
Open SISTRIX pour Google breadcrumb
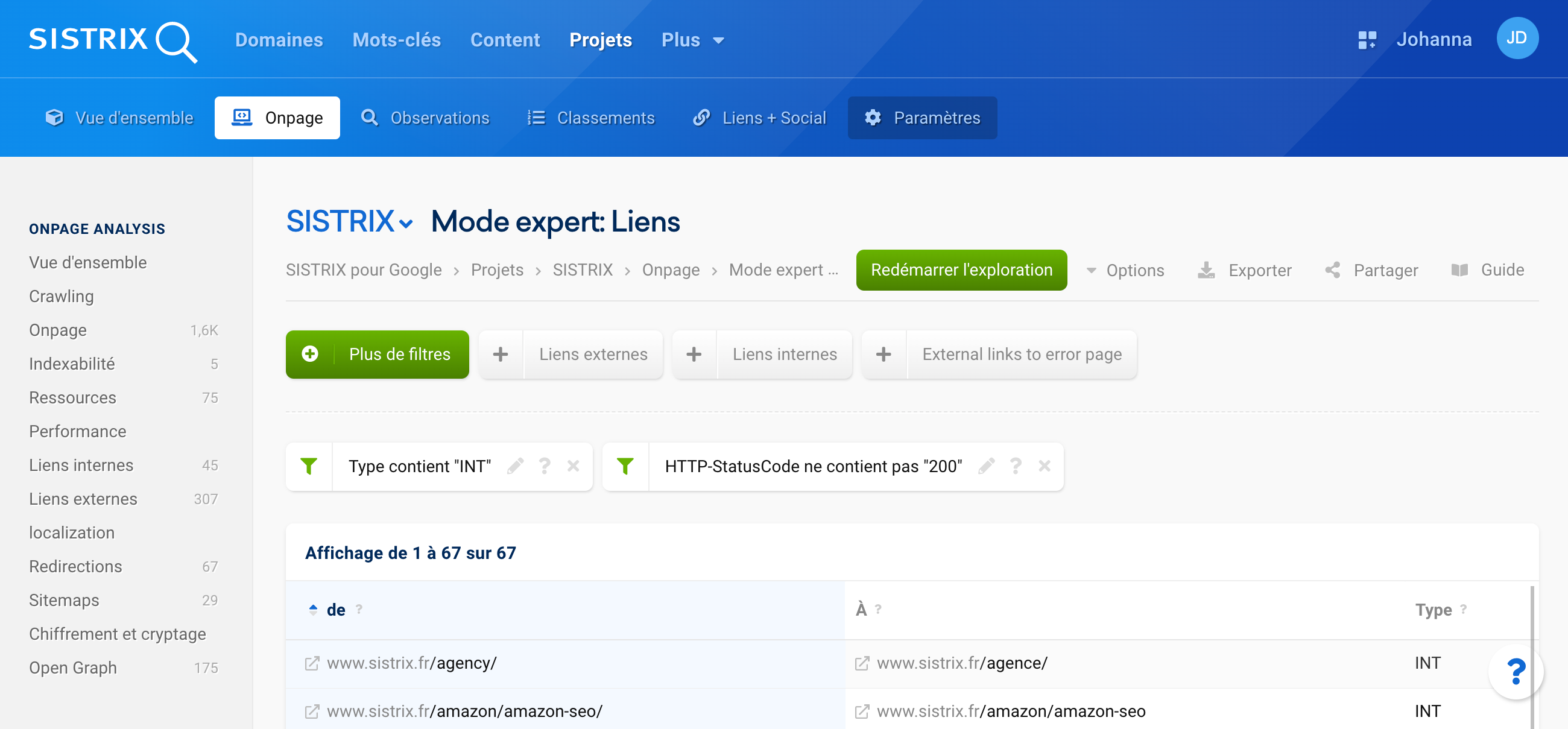click(x=364, y=270)
